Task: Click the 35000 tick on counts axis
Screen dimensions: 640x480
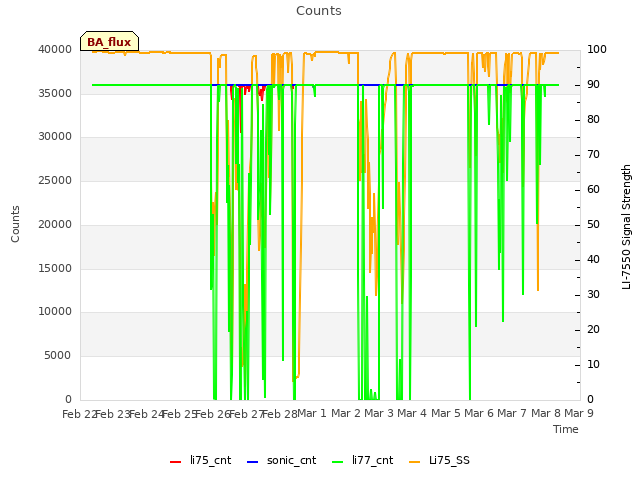Action: click(x=55, y=93)
